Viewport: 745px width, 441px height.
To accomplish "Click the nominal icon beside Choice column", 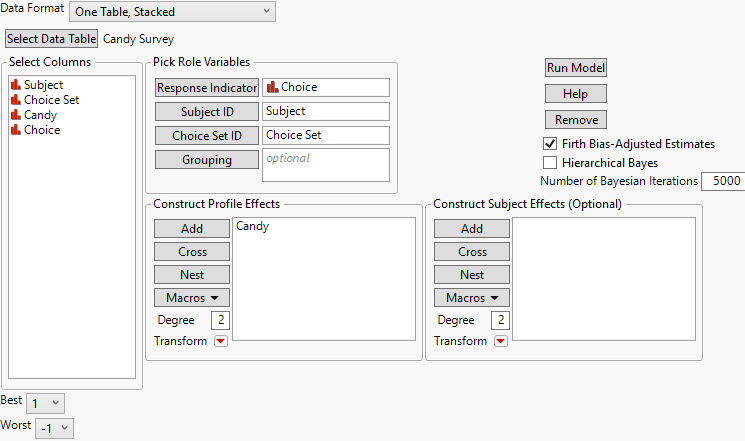I will 16,130.
